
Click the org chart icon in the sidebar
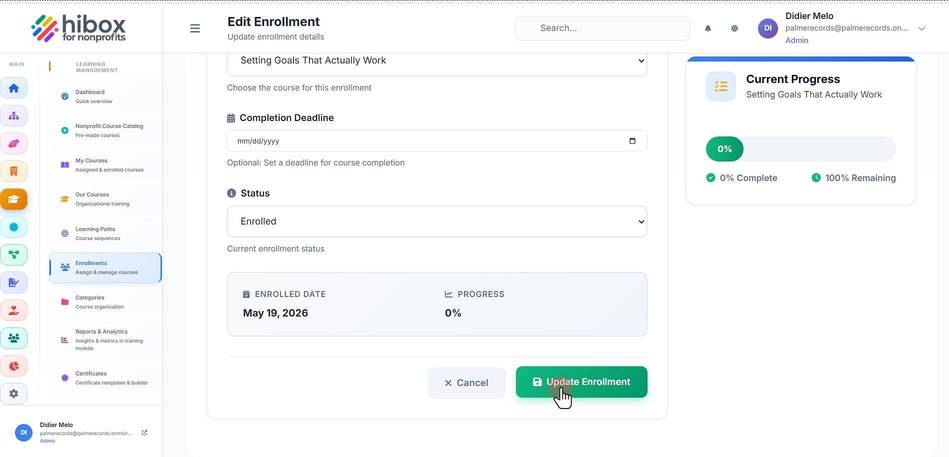point(14,116)
